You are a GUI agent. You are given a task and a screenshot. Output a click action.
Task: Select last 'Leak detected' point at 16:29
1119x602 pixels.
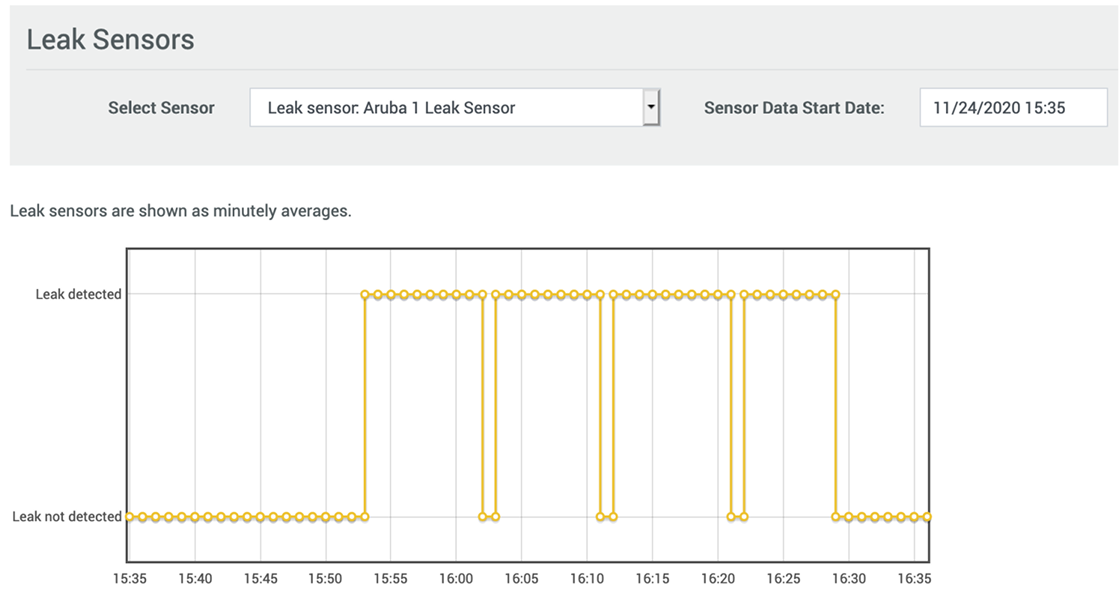(835, 295)
